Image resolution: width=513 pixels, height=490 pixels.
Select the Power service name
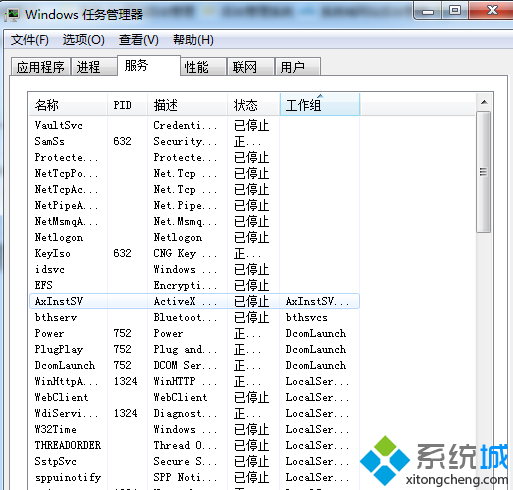pos(49,333)
